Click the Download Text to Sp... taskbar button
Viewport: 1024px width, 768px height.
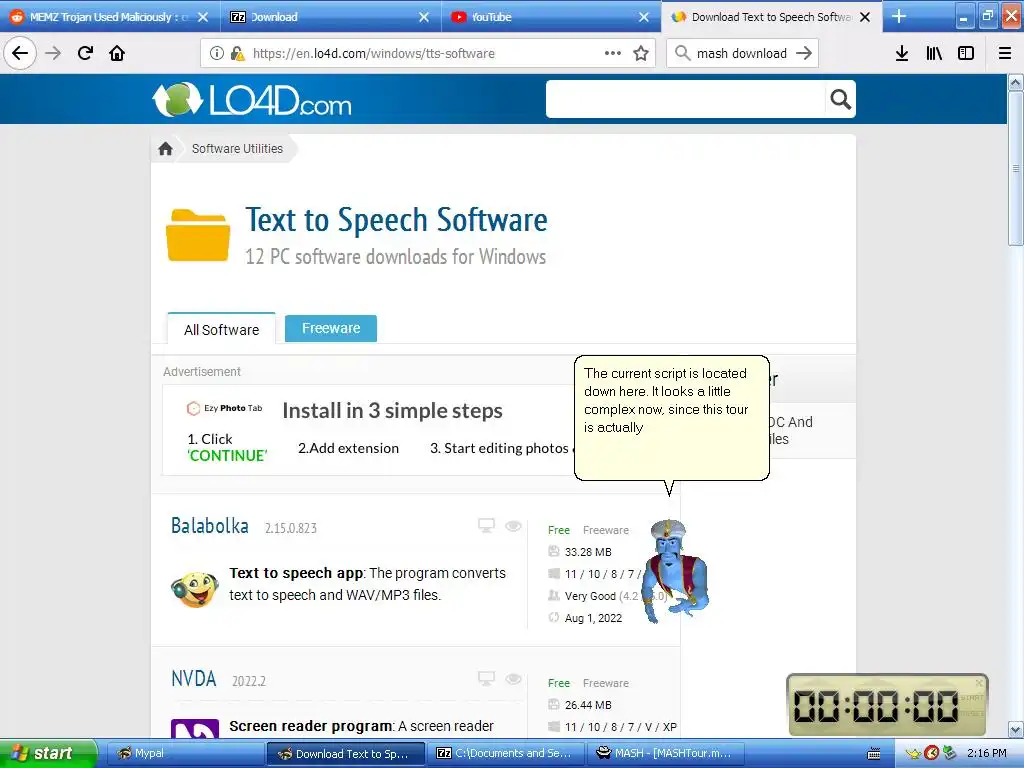[x=346, y=754]
